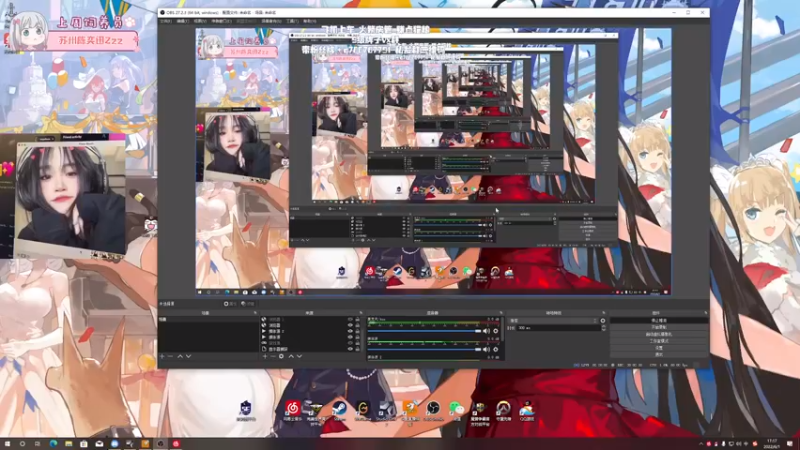The height and width of the screenshot is (450, 800).
Task: Open the scene transition properties gear
Action: click(x=603, y=320)
